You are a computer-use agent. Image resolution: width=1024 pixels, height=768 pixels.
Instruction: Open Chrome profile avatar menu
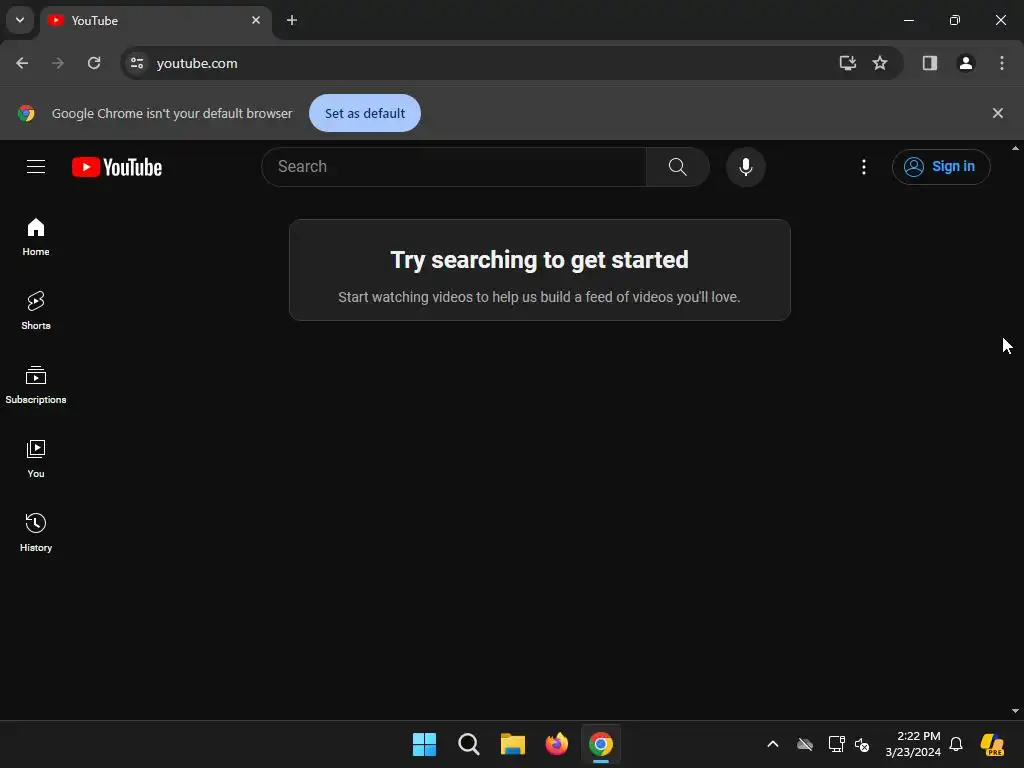coord(965,63)
